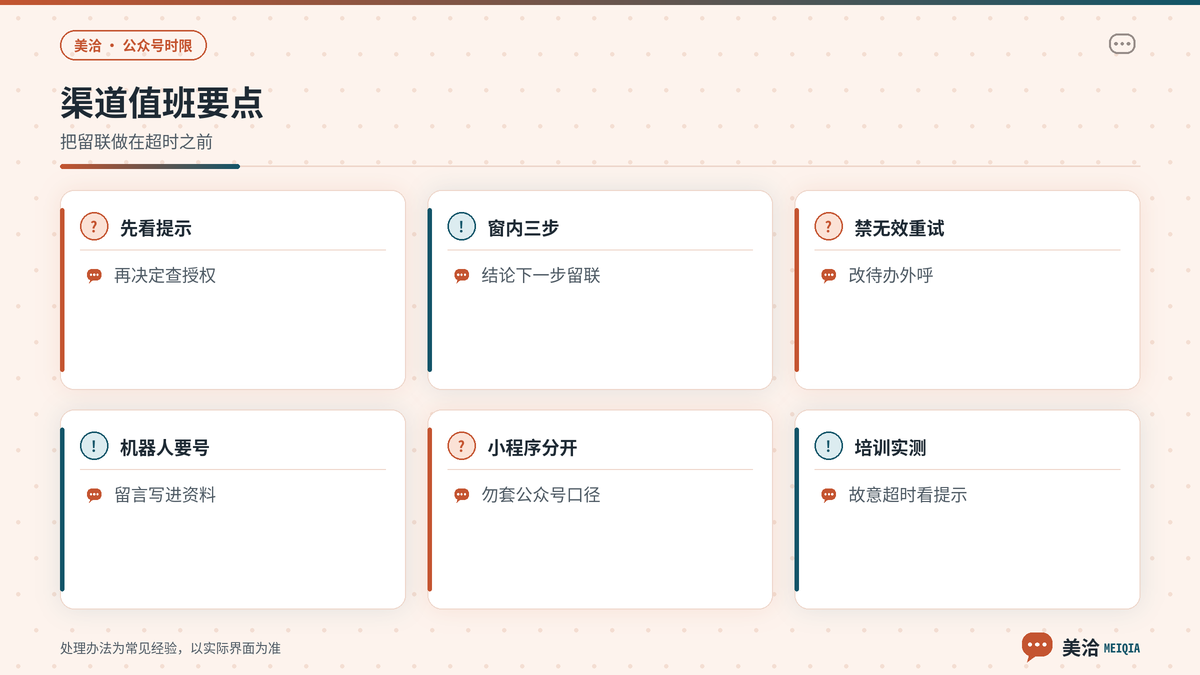Click the text 再决定查授权
This screenshot has height=675, width=1200.
[165, 276]
